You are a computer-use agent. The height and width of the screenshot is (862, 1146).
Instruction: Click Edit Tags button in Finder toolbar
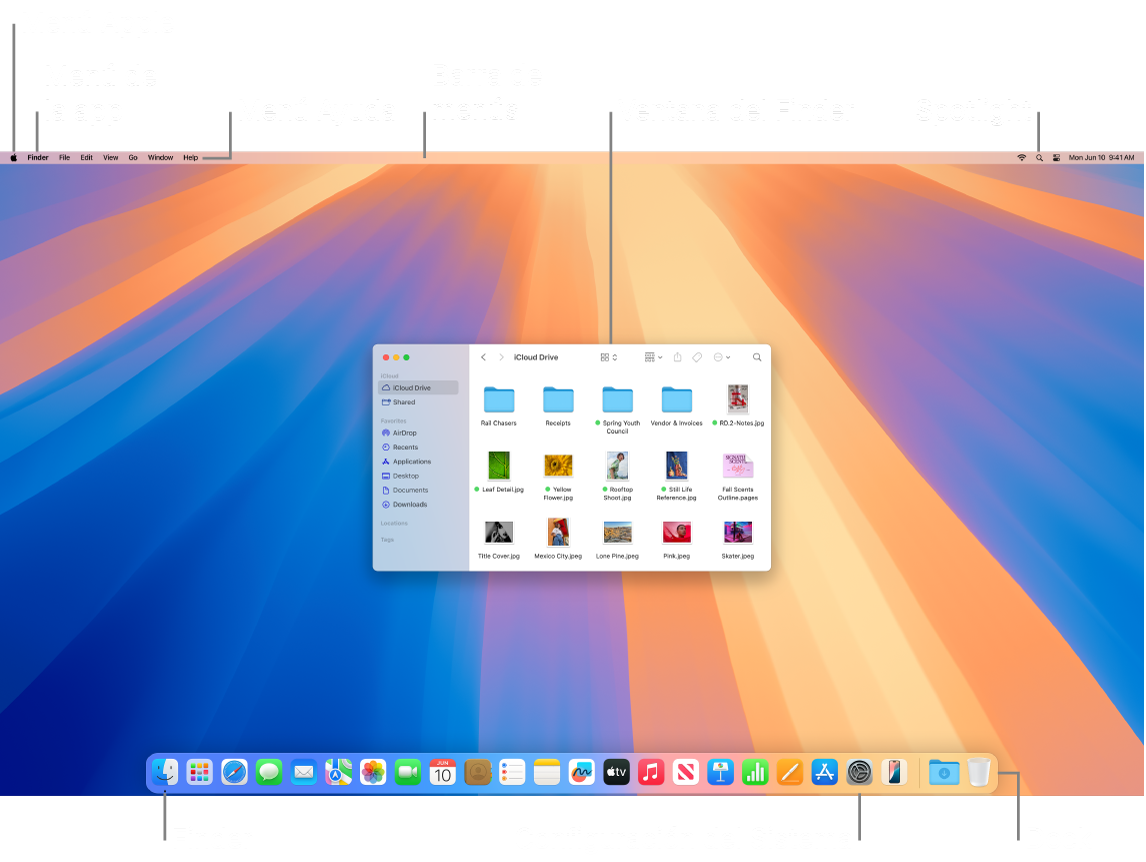(x=697, y=357)
